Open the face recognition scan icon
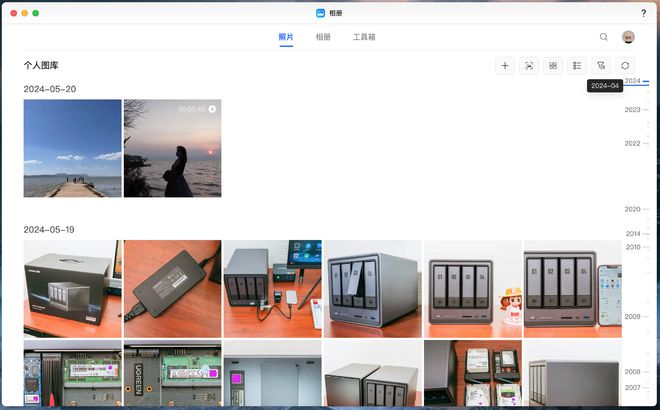Viewport: 660px width, 410px height. tap(529, 66)
